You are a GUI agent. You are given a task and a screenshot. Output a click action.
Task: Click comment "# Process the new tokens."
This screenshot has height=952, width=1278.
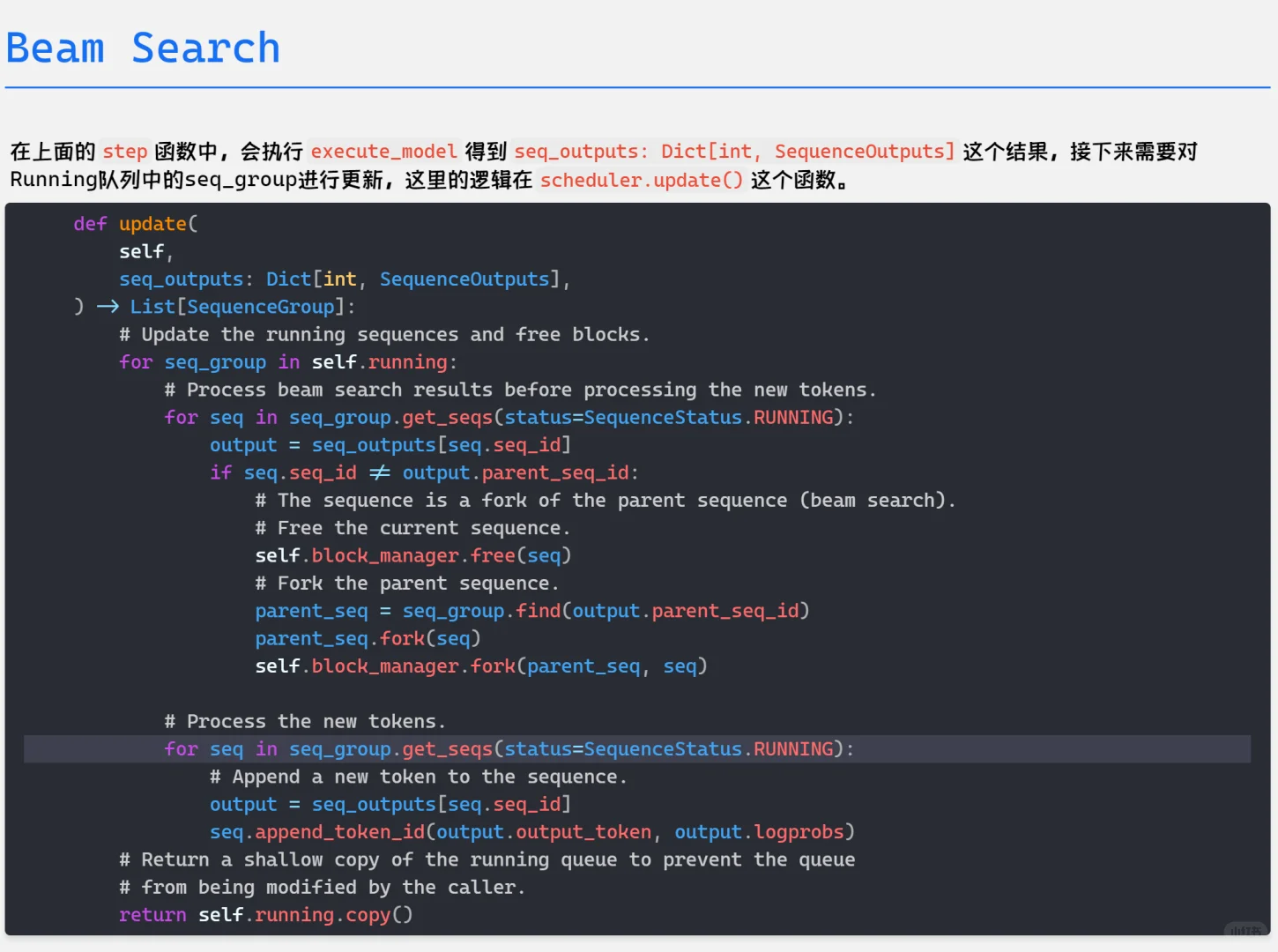(x=305, y=722)
